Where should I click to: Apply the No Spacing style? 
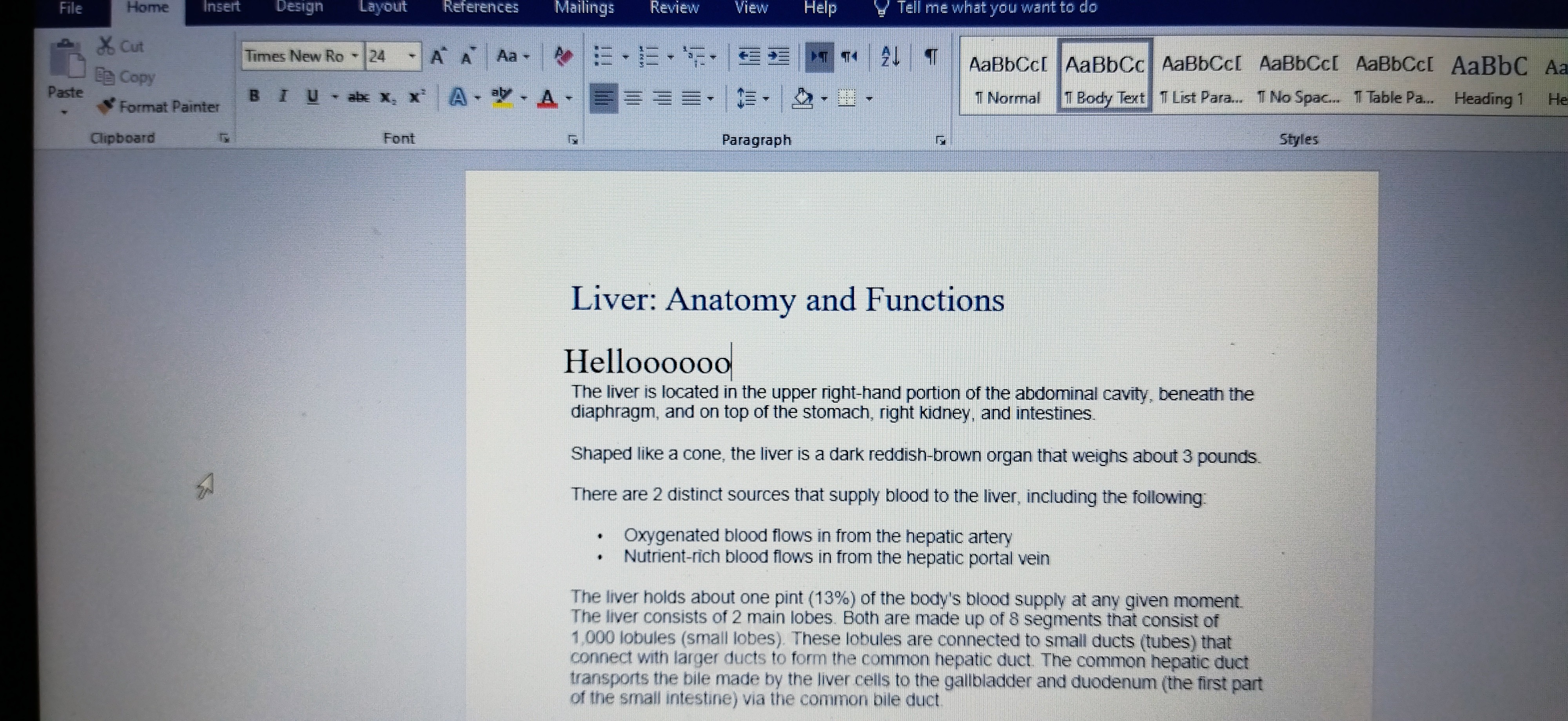(1298, 78)
